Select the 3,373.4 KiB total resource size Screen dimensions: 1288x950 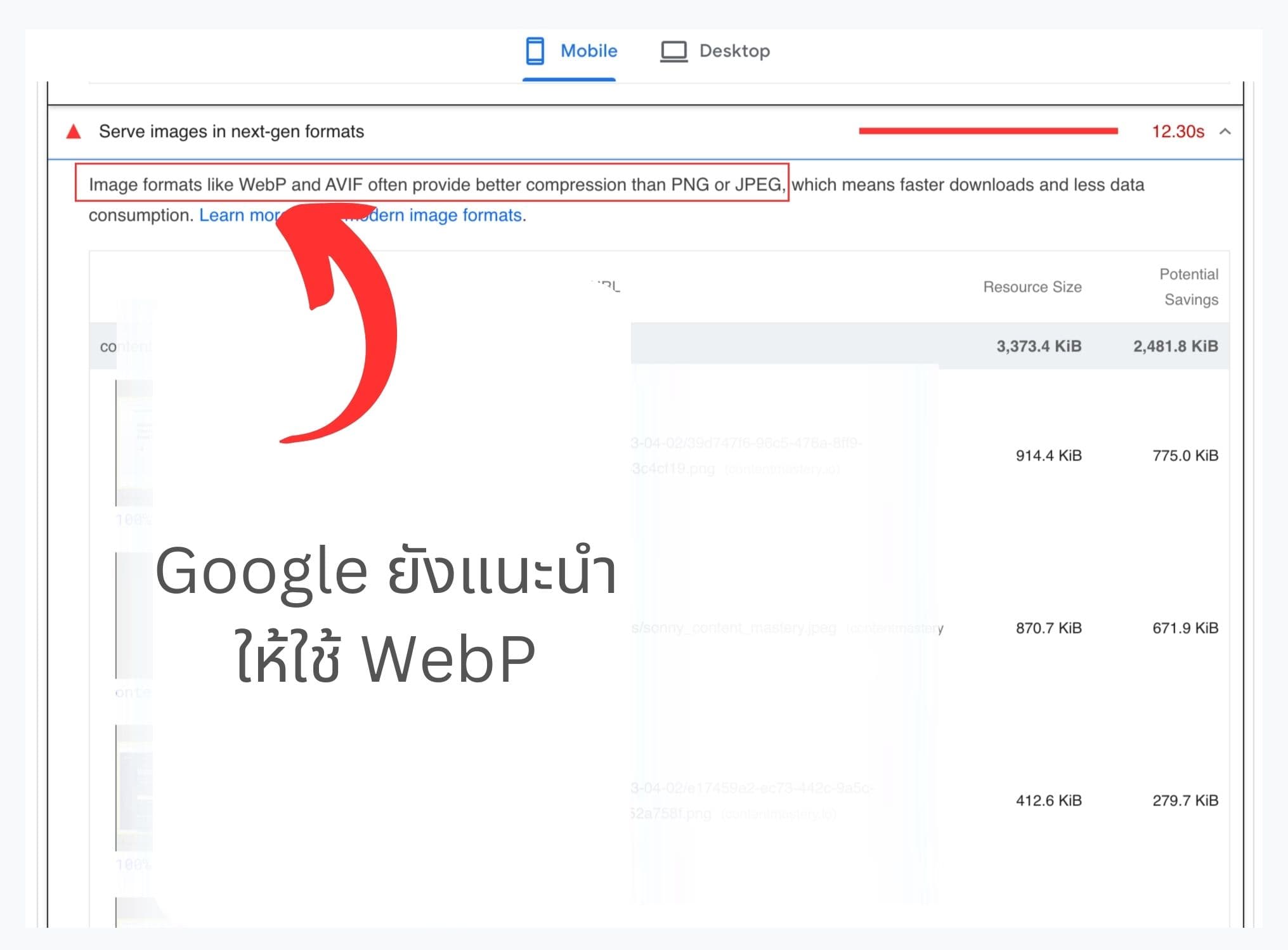coord(1038,346)
